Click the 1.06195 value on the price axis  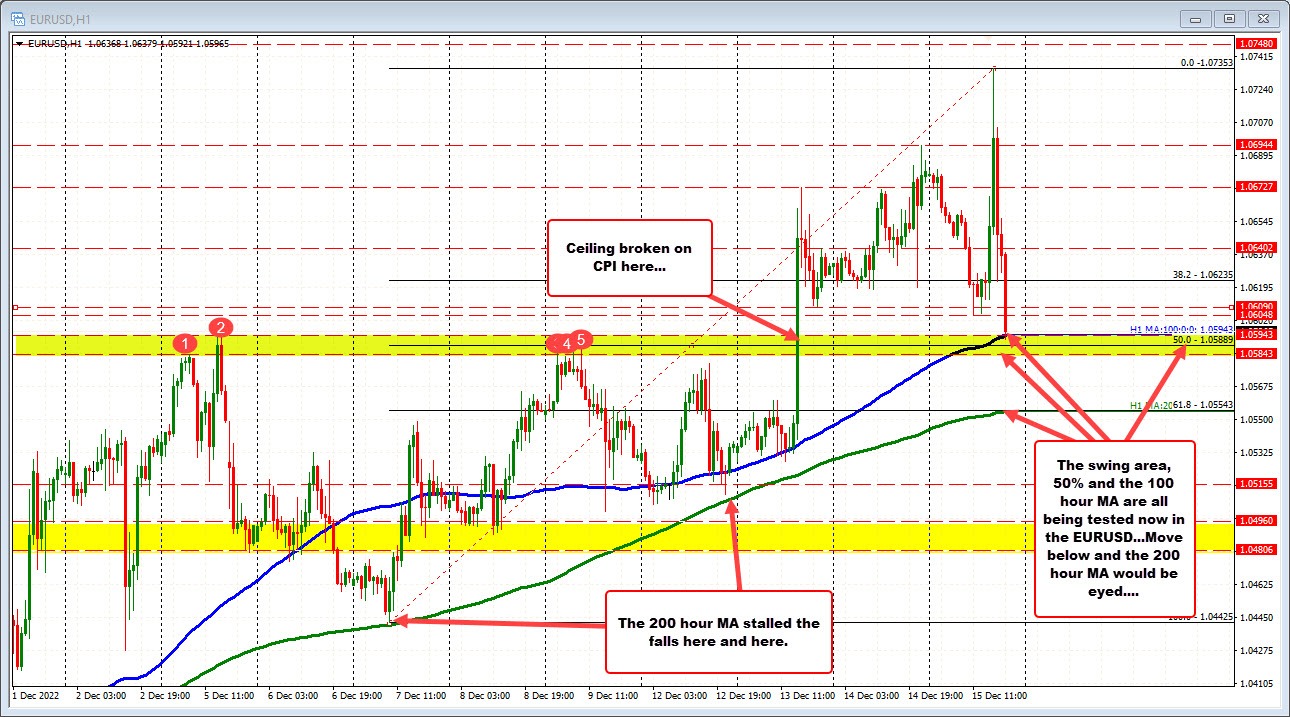coord(1255,287)
